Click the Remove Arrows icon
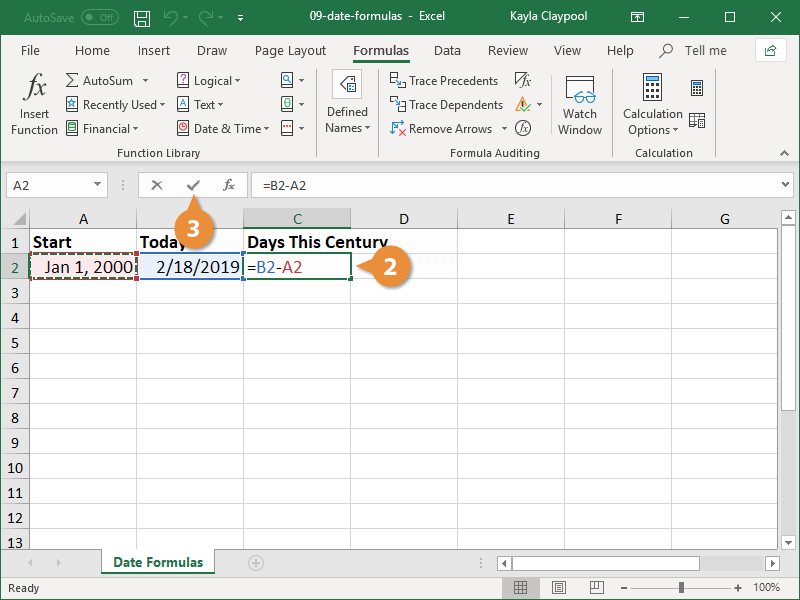The height and width of the screenshot is (600, 800). coord(444,128)
